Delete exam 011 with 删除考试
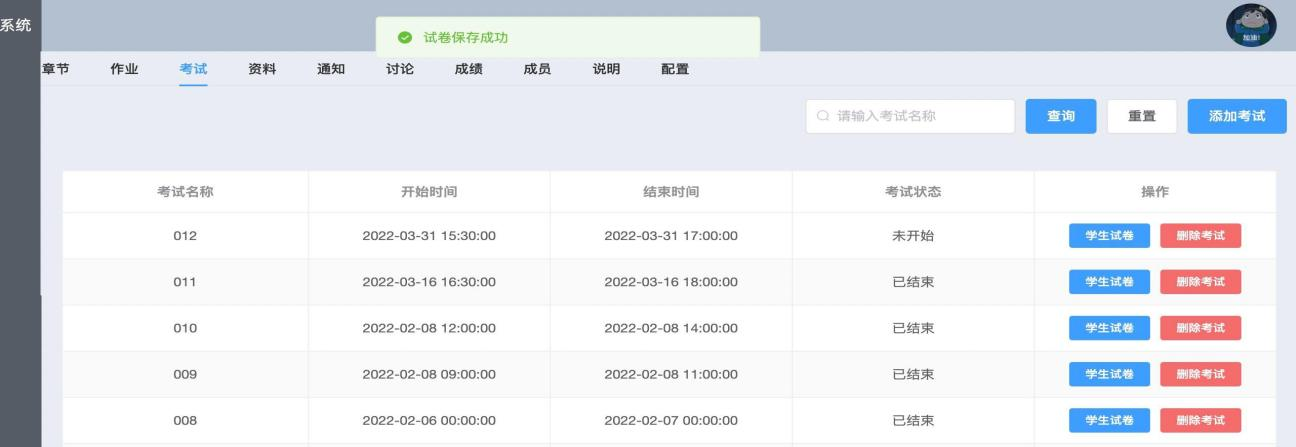 (x=1200, y=282)
